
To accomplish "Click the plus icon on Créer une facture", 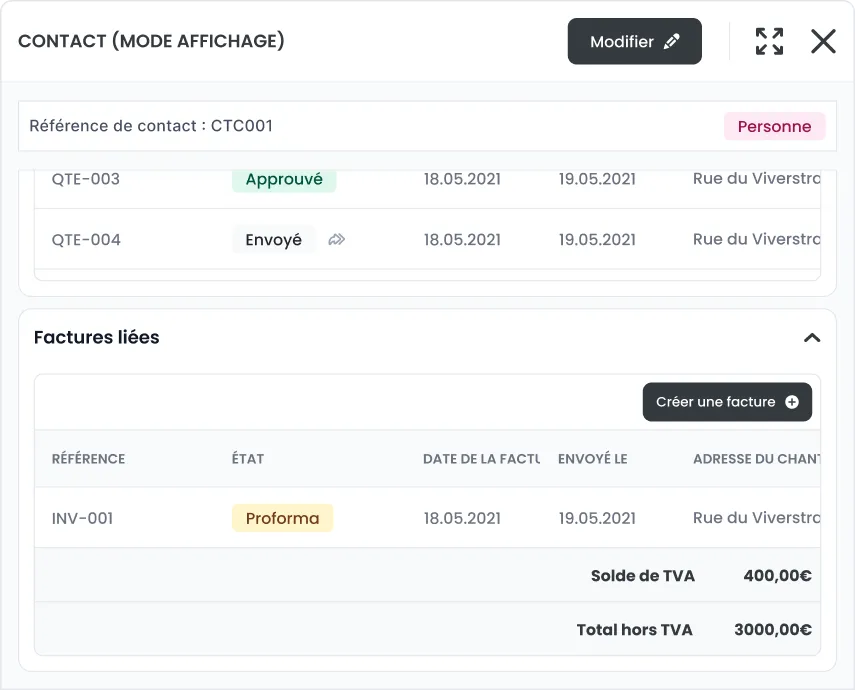I will (x=792, y=402).
